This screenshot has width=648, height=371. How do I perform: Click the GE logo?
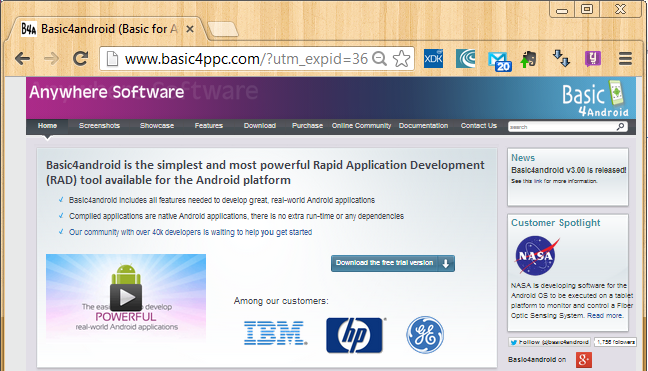tap(425, 335)
